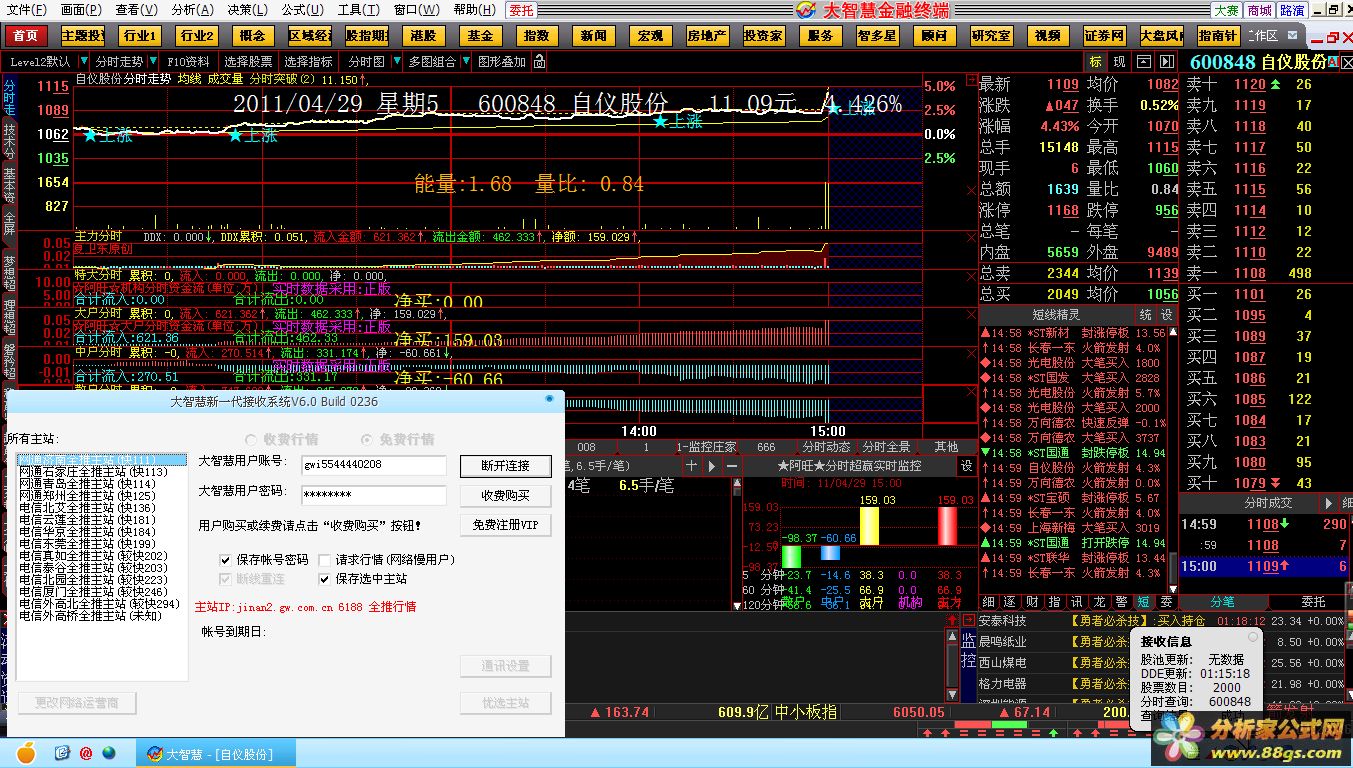Select the 分时走 vertical sidebar tab

tap(9, 97)
